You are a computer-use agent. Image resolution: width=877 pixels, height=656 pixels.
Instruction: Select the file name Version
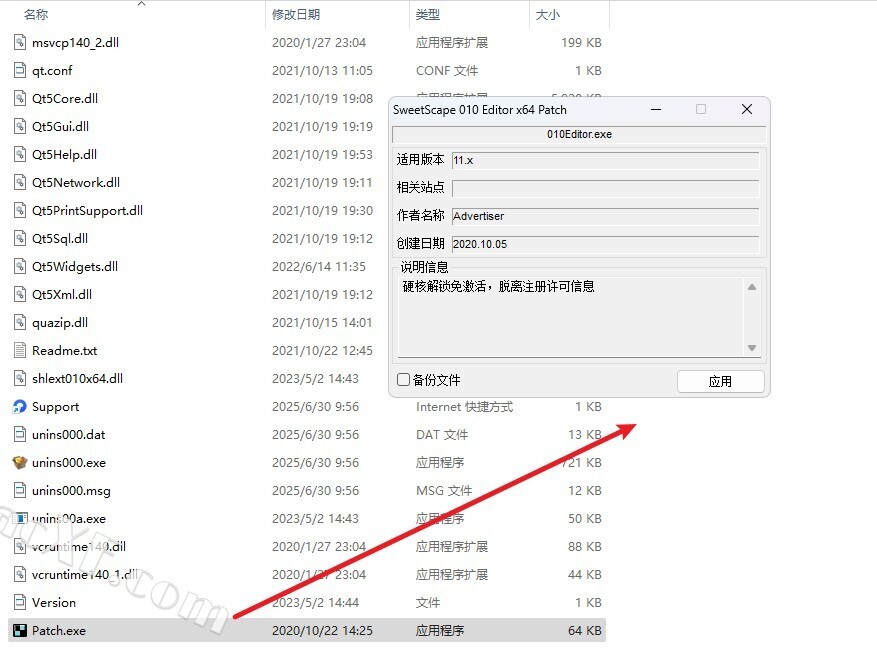[x=54, y=603]
